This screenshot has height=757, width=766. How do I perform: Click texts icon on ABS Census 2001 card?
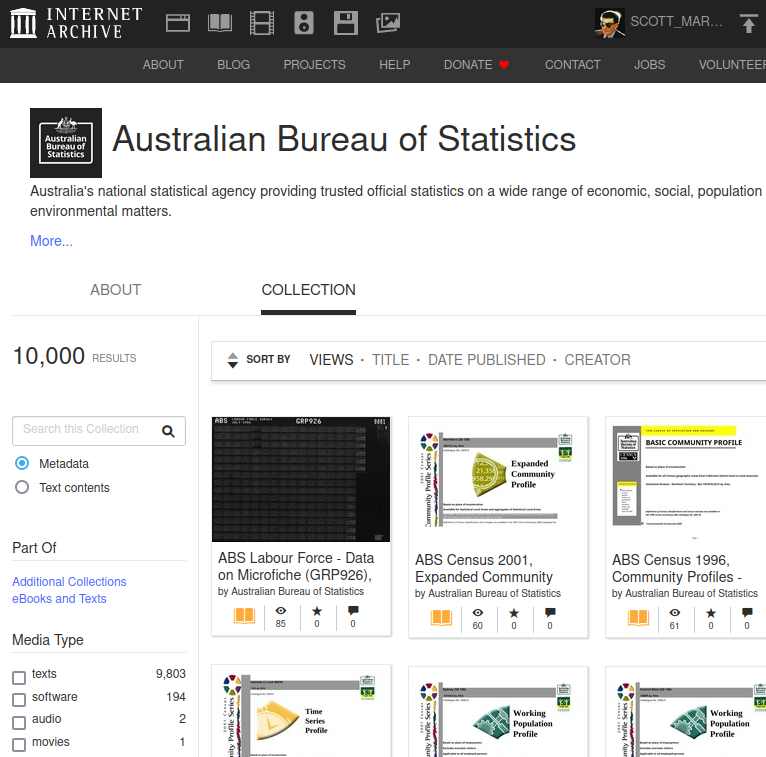tap(441, 617)
